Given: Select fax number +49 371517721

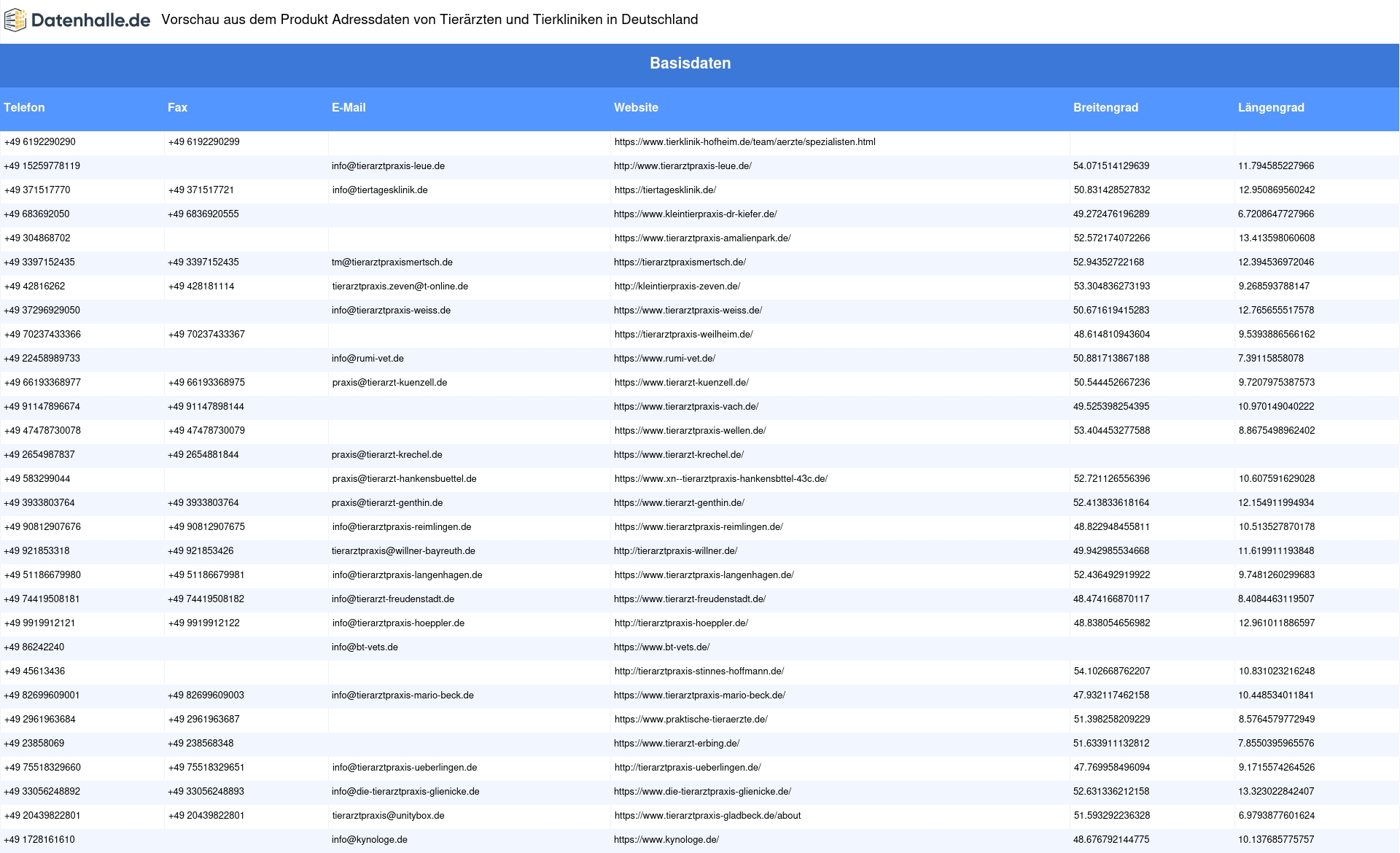Looking at the screenshot, I should tap(201, 190).
